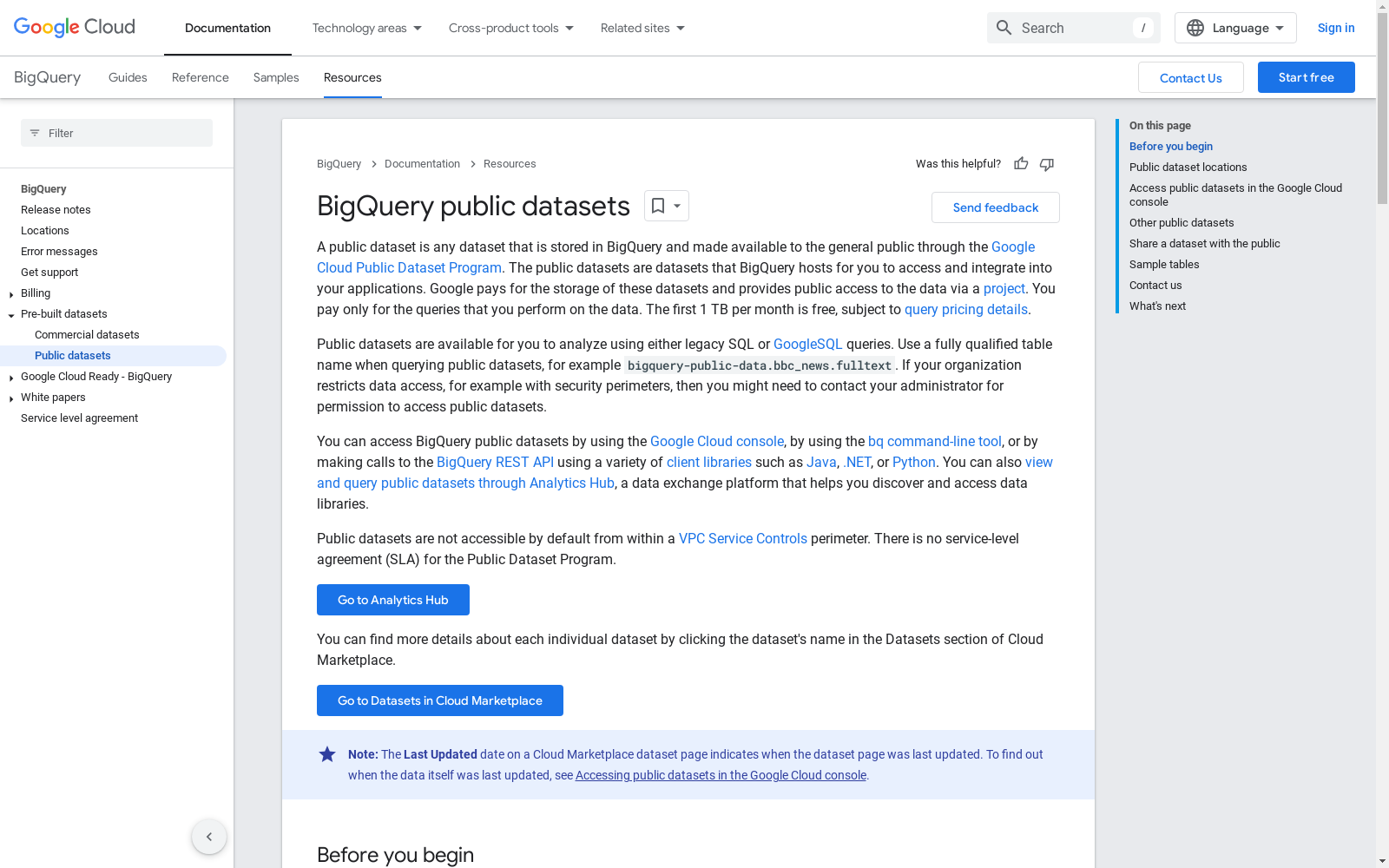Expand the Billing section arrow
The height and width of the screenshot is (868, 1389).
pyautogui.click(x=11, y=294)
